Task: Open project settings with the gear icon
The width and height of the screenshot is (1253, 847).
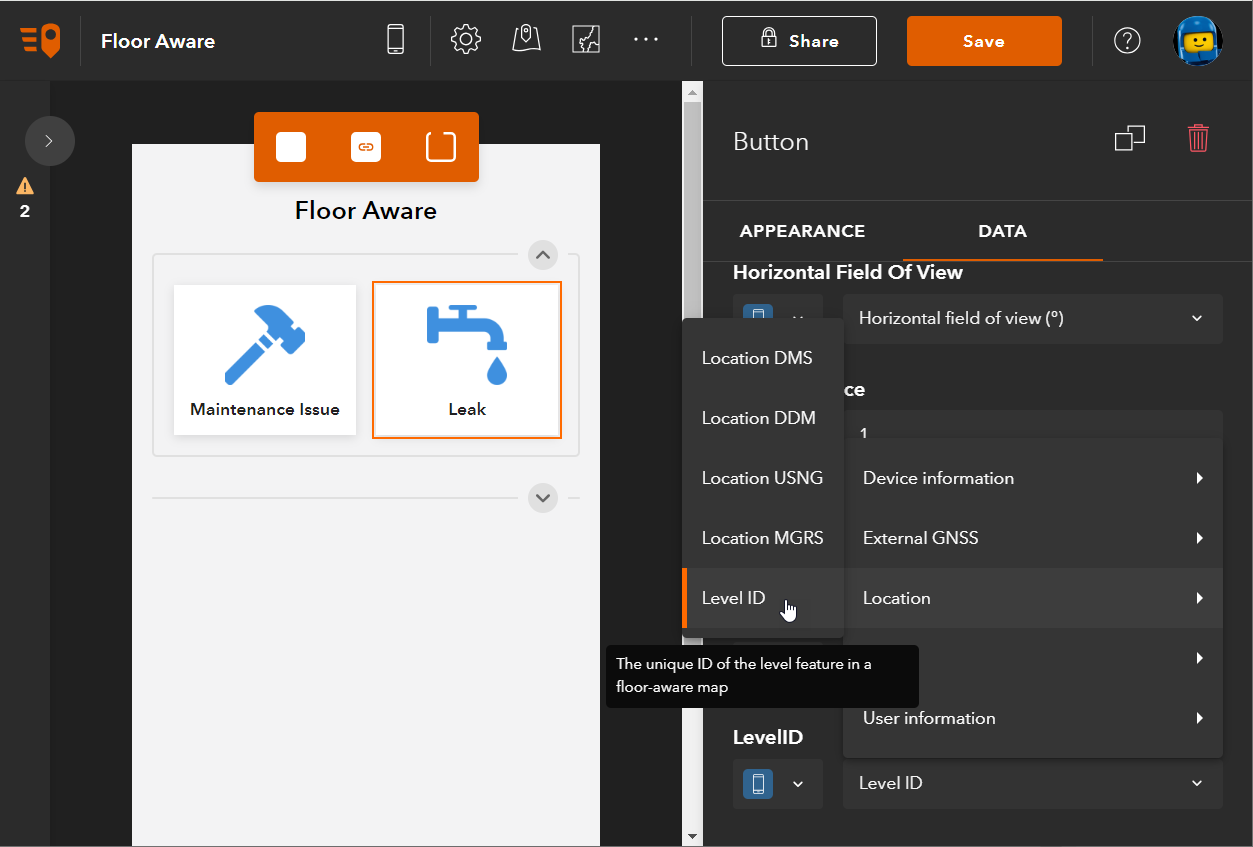Action: [x=465, y=40]
